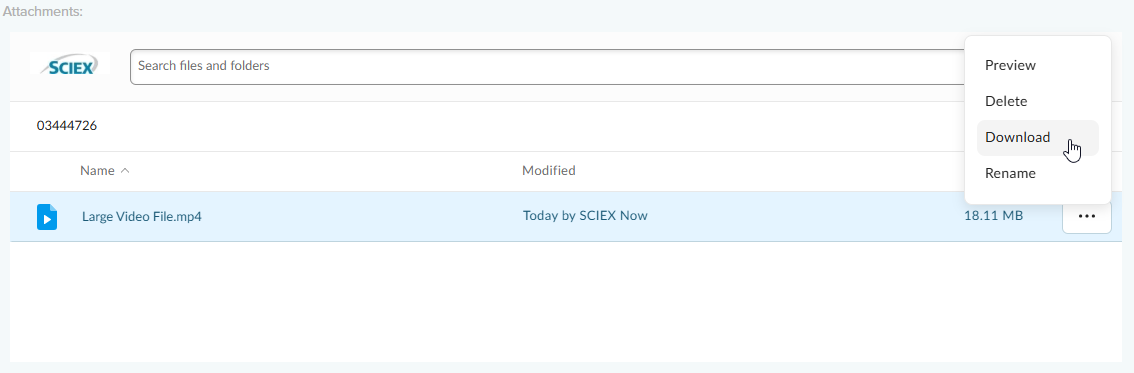Click the Attachments label
The image size is (1134, 373).
pyautogui.click(x=41, y=12)
